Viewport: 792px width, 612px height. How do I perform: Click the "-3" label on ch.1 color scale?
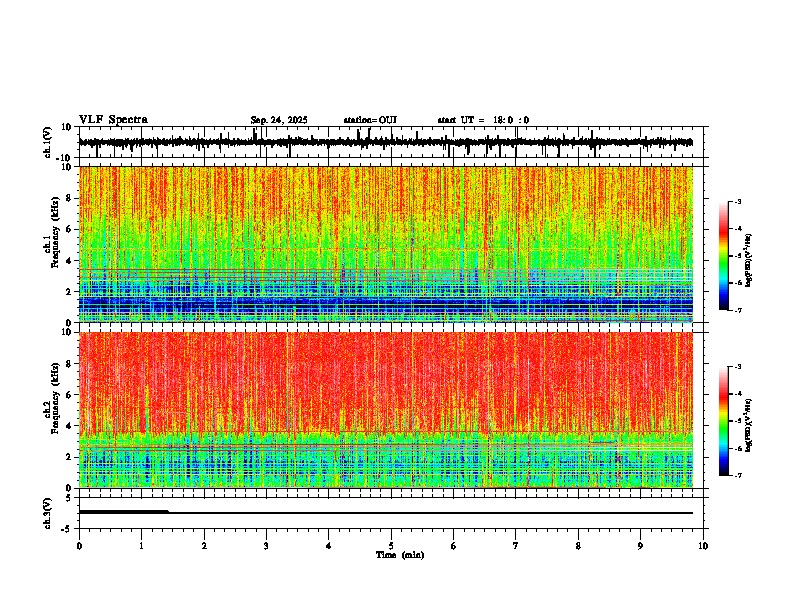[x=738, y=201]
